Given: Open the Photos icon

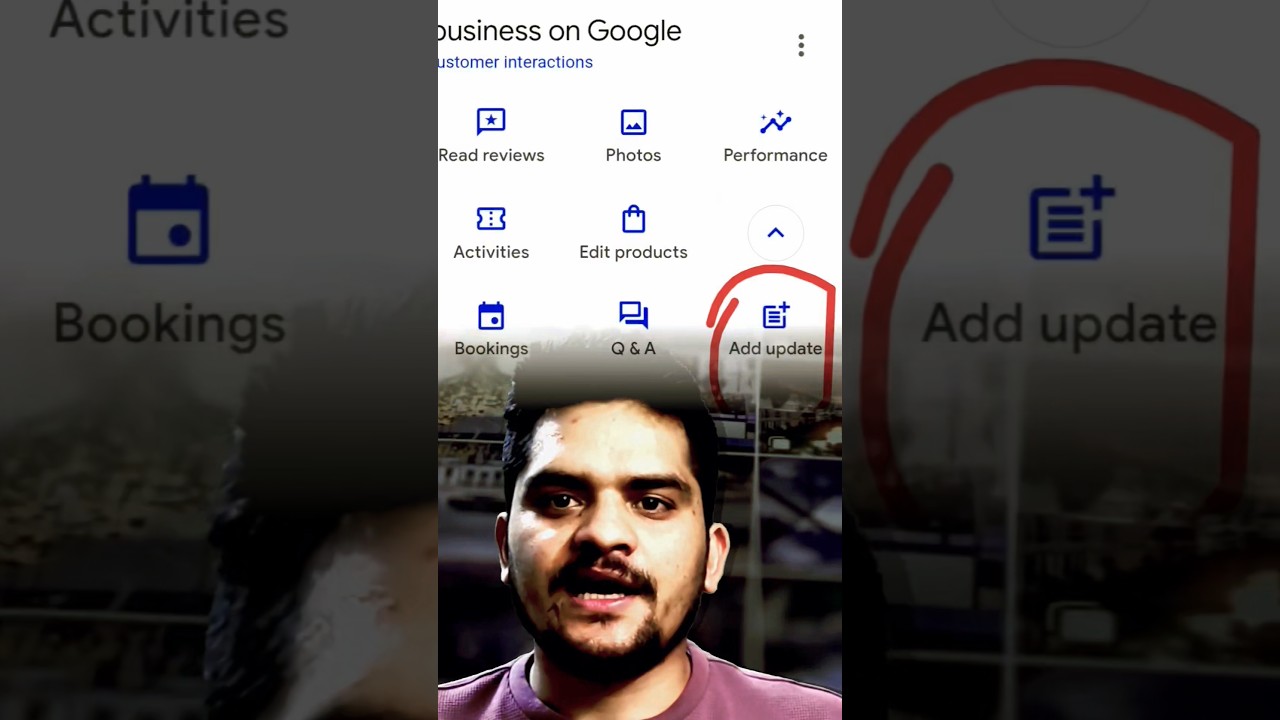Looking at the screenshot, I should 633,122.
